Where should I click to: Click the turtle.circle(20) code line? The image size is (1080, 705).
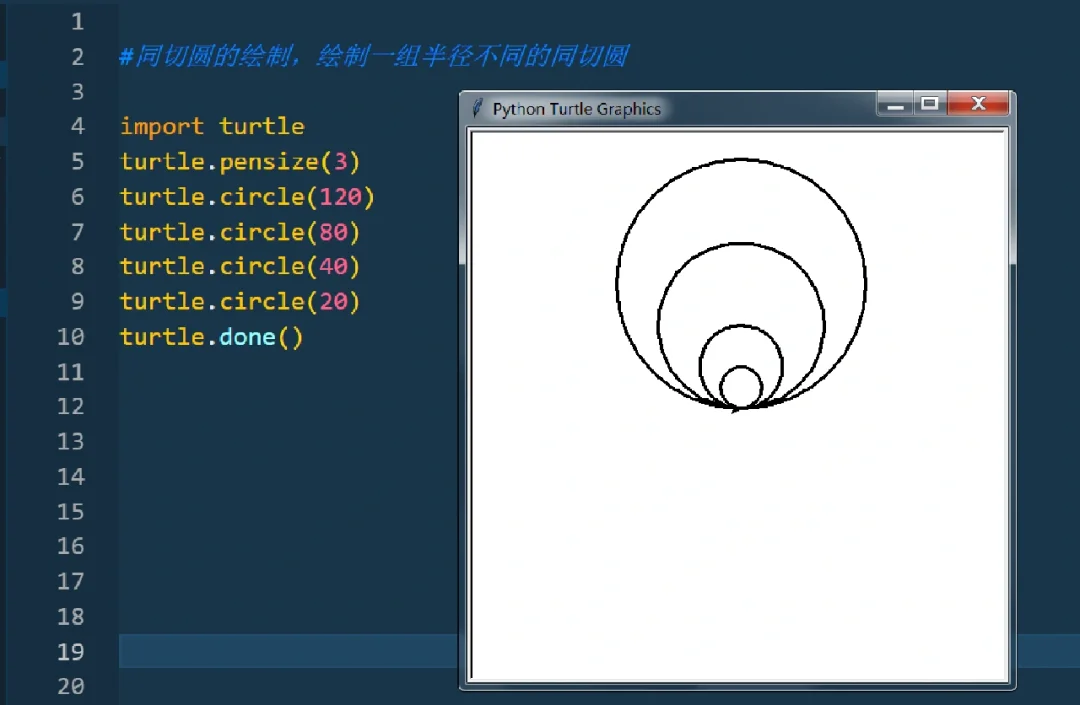240,302
